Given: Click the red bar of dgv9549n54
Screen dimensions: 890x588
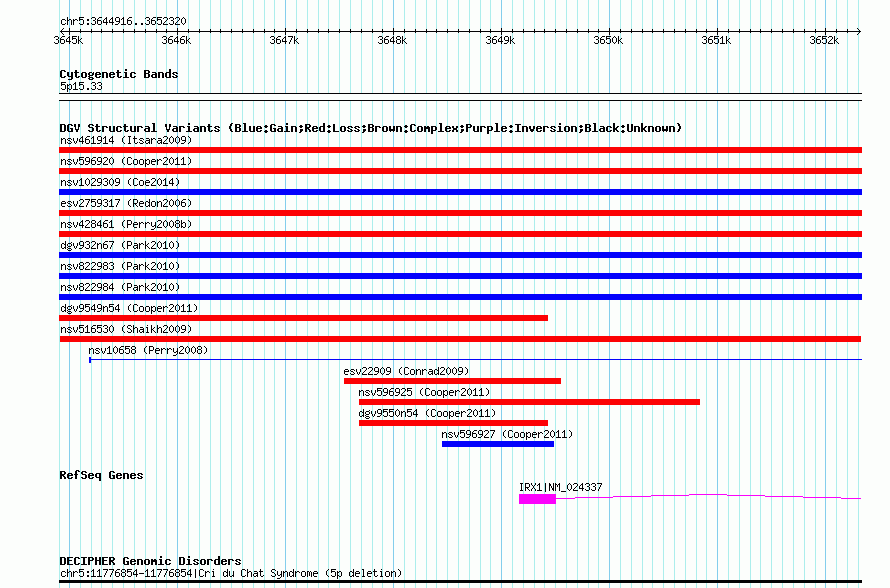Looking at the screenshot, I should 304,318.
